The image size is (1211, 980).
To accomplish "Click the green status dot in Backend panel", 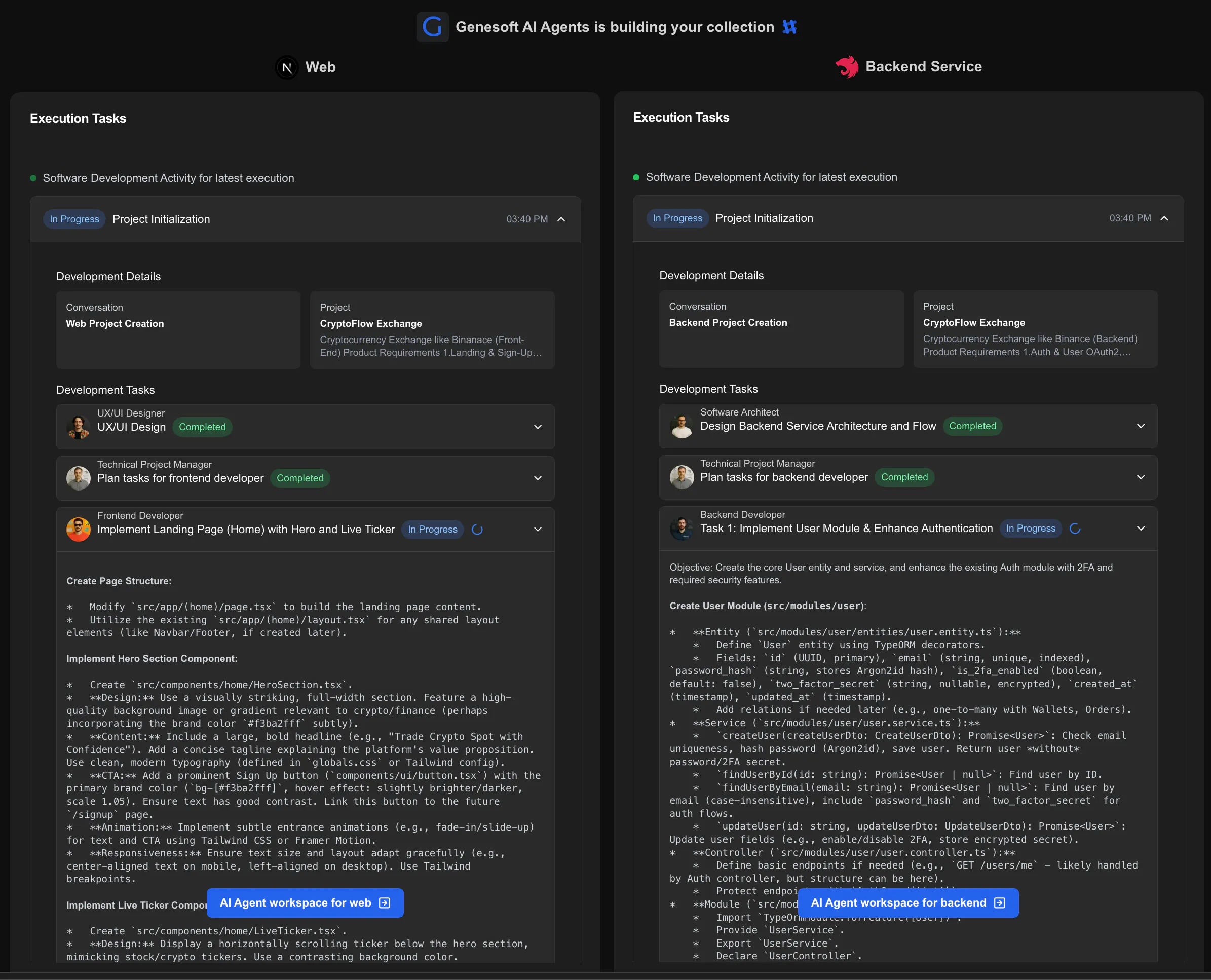I will [x=636, y=177].
